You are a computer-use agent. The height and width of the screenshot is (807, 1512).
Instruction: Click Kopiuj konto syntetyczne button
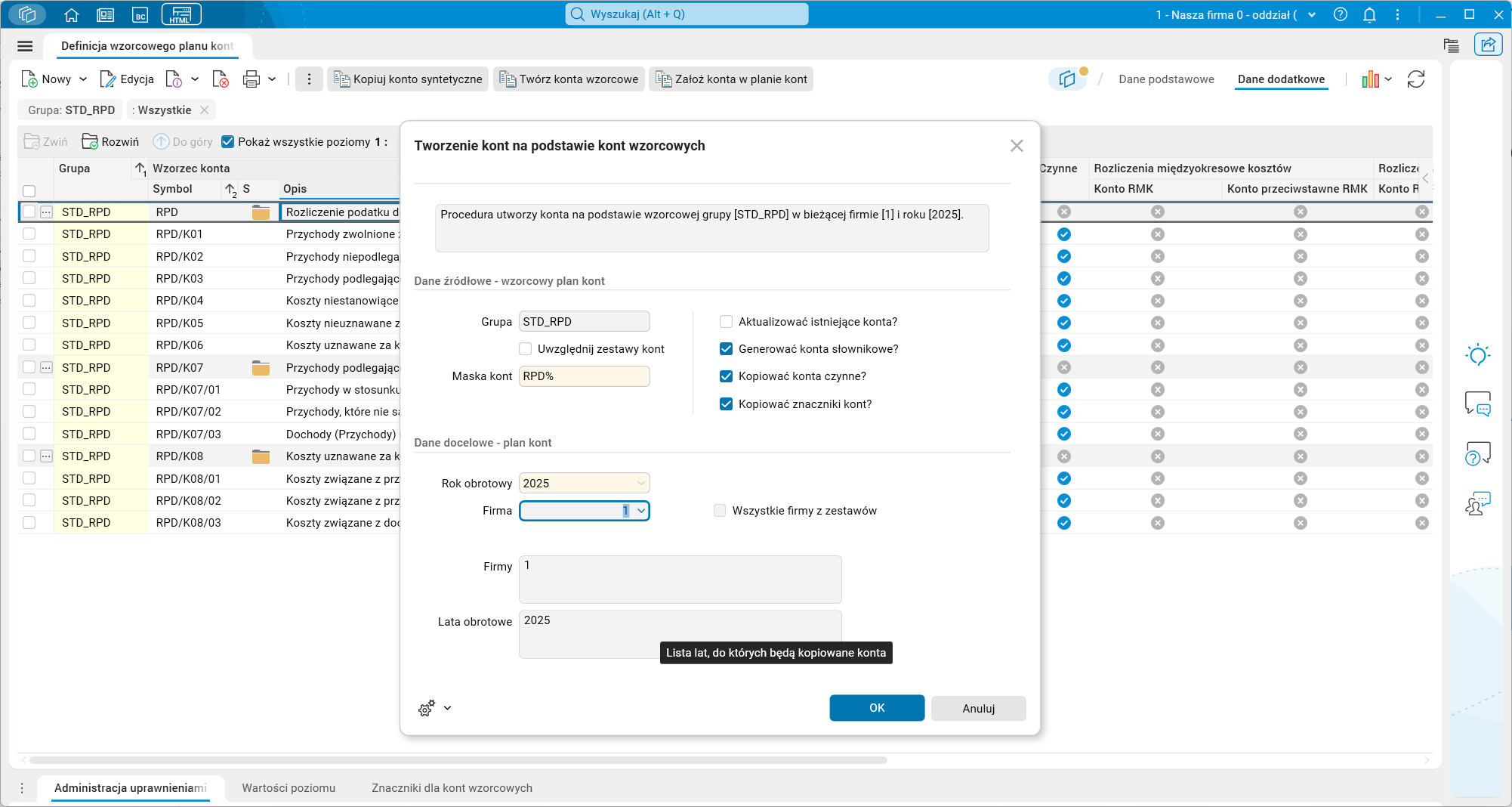tap(408, 79)
